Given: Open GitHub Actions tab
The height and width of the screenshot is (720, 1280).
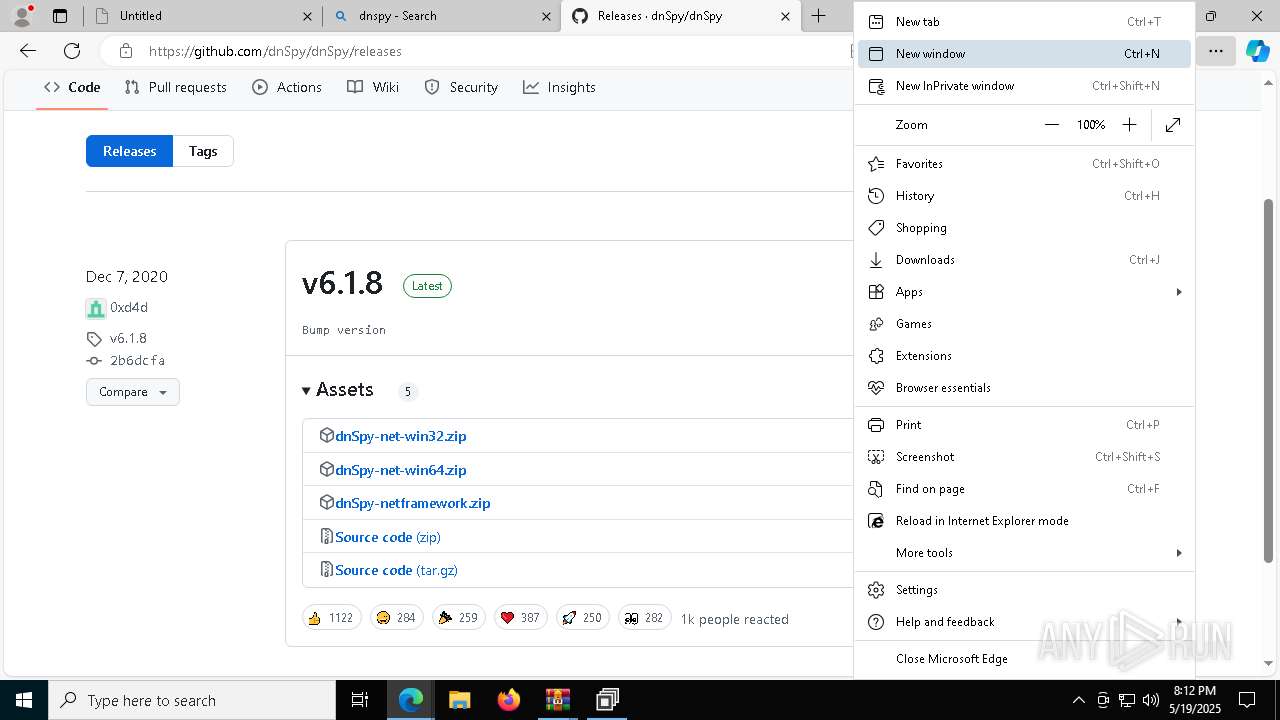Looking at the screenshot, I should [x=288, y=88].
